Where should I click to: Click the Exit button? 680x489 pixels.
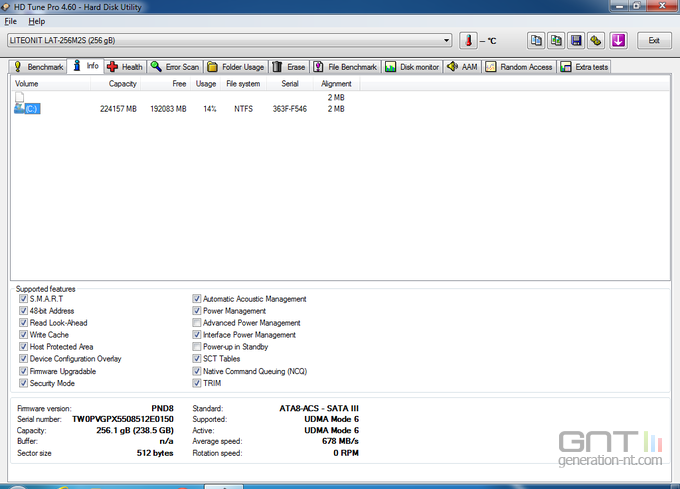pyautogui.click(x=654, y=41)
